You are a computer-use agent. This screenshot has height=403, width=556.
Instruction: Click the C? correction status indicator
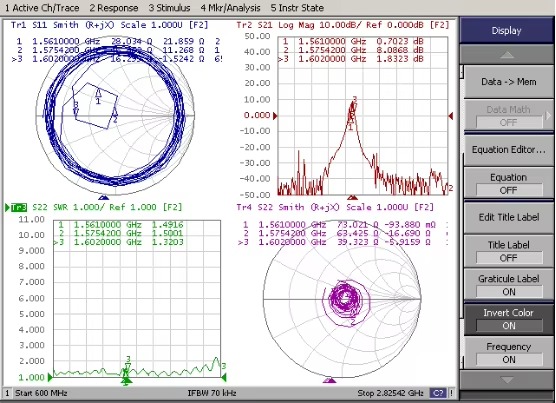[438, 393]
